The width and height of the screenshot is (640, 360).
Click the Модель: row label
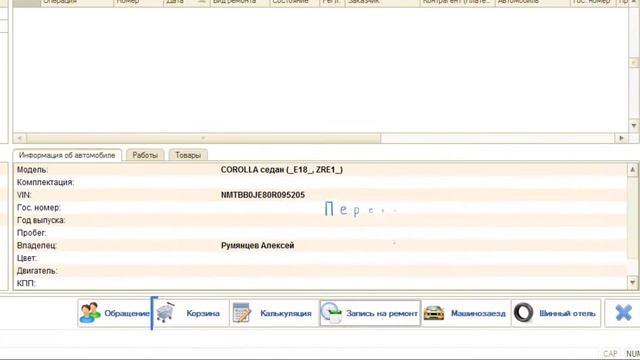coord(32,170)
